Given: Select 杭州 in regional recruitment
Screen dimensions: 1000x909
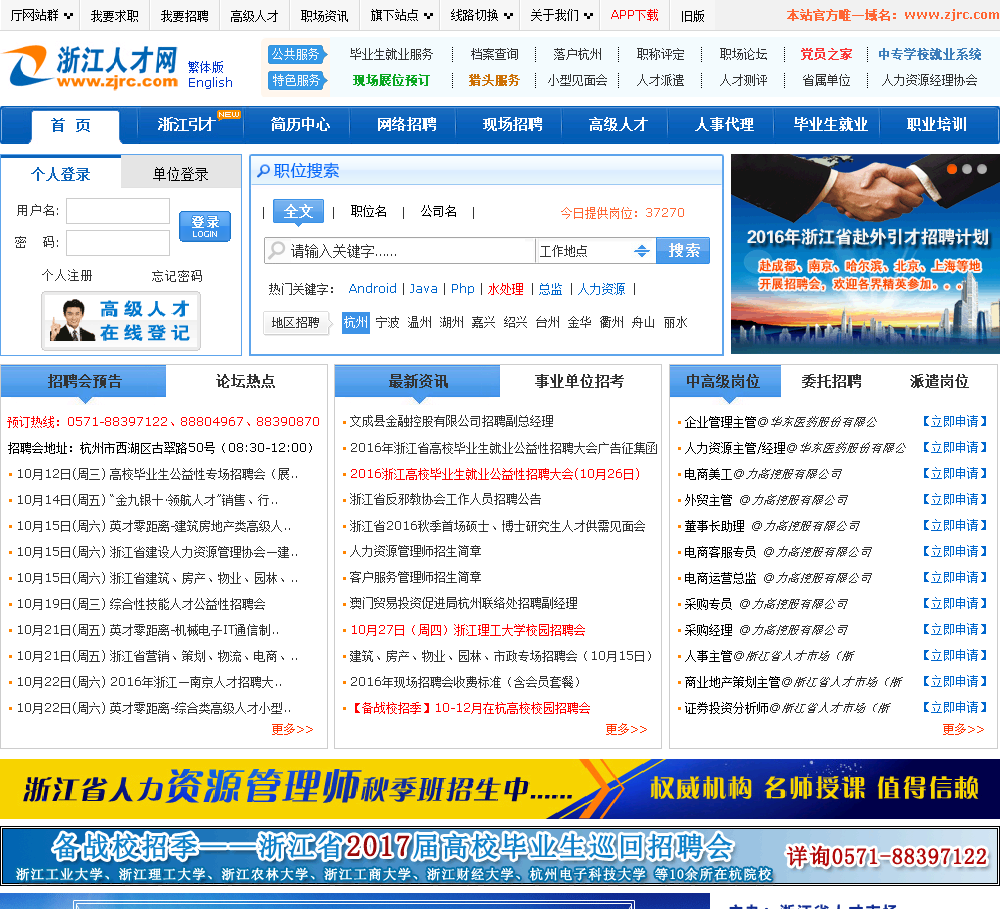Looking at the screenshot, I should coord(356,322).
